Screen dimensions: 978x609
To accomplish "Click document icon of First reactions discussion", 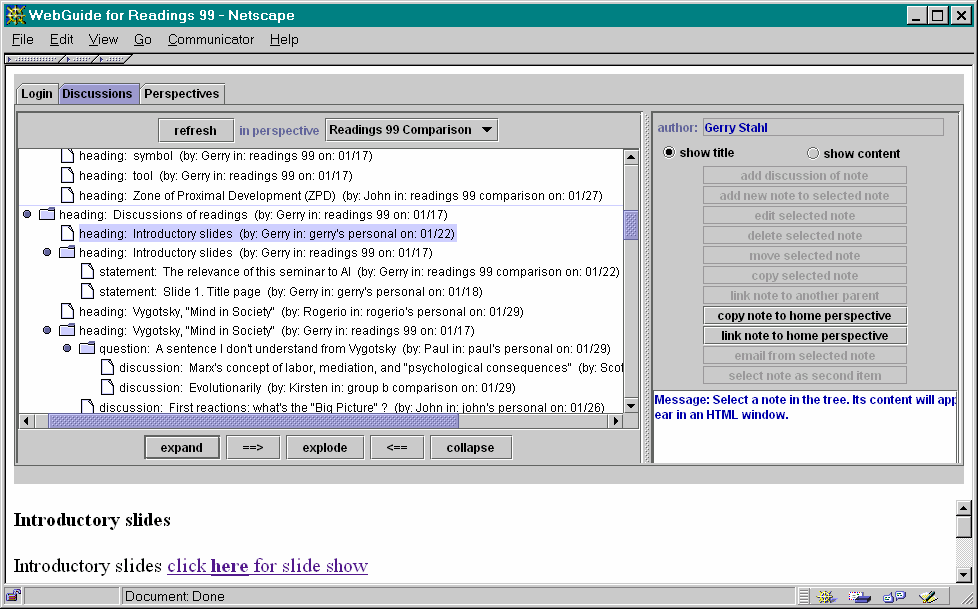I will tap(87, 407).
